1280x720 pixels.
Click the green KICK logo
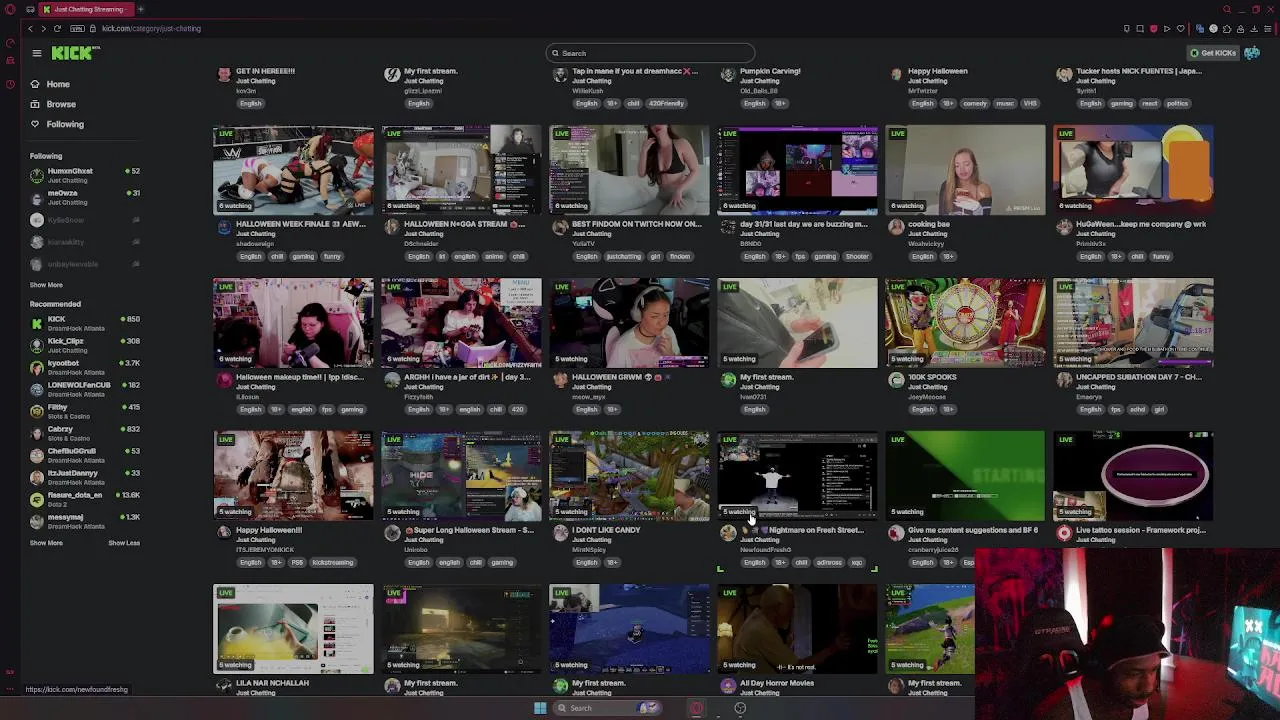coord(75,53)
